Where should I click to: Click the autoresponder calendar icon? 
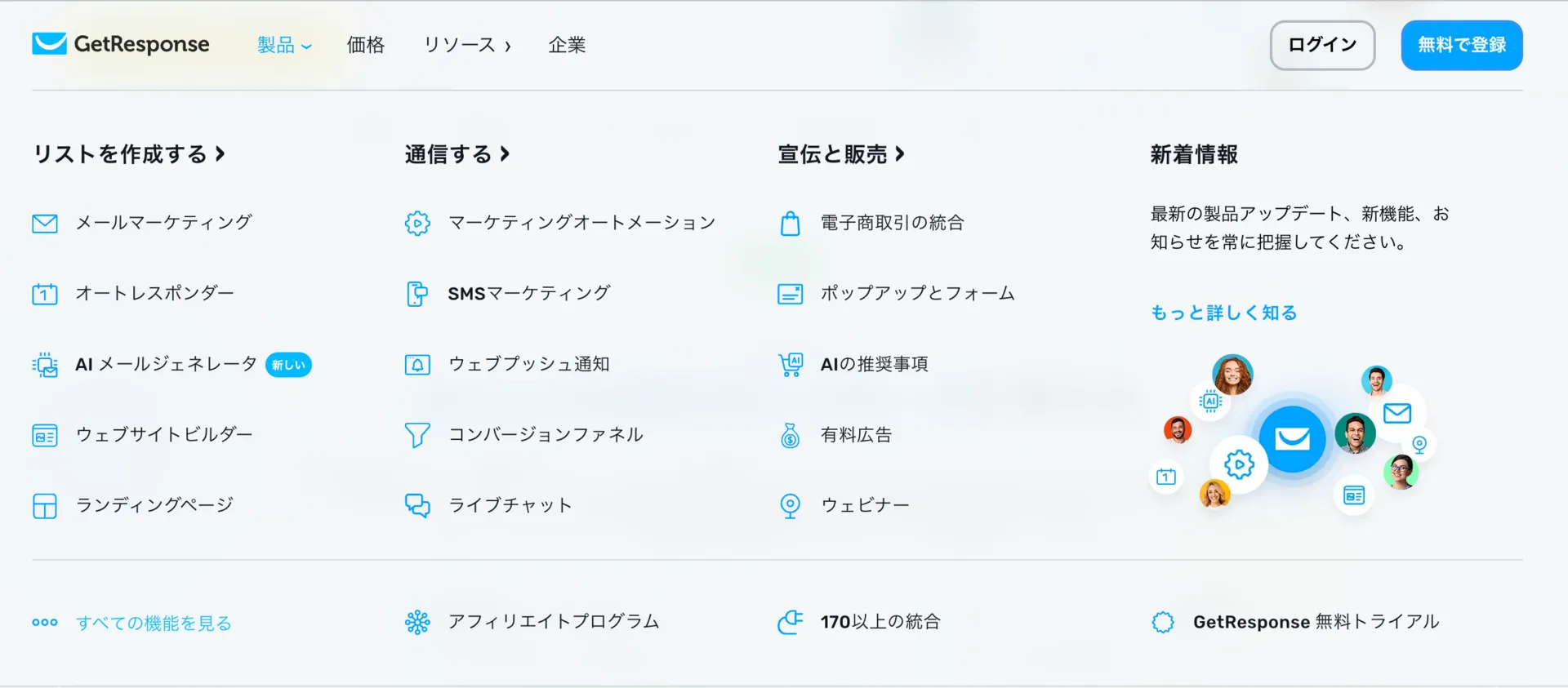pyautogui.click(x=45, y=294)
